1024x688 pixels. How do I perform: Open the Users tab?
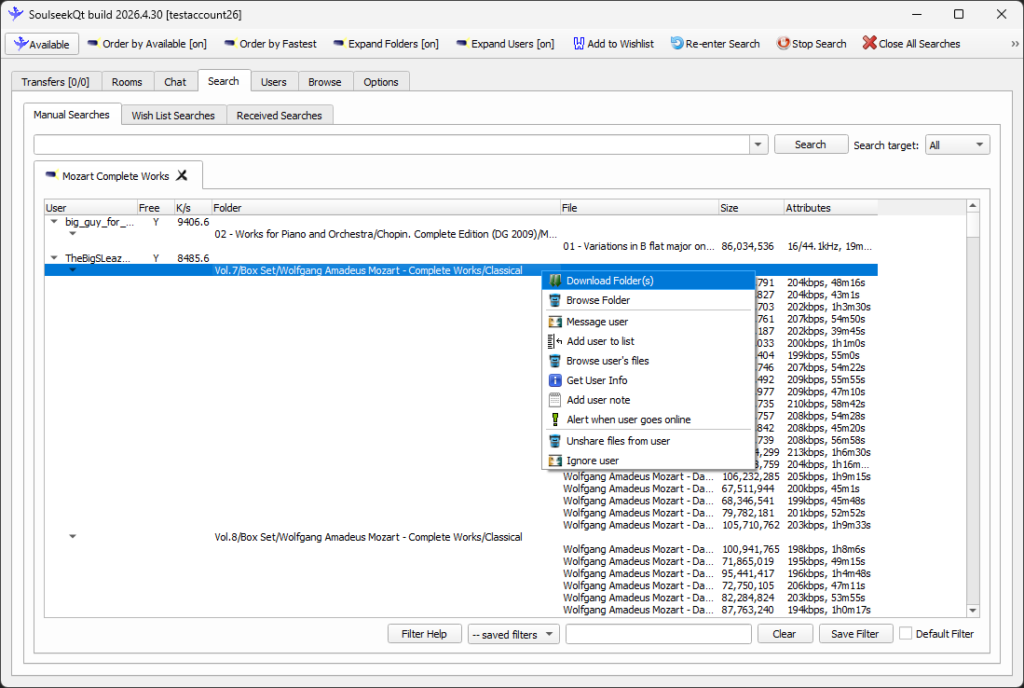274,82
